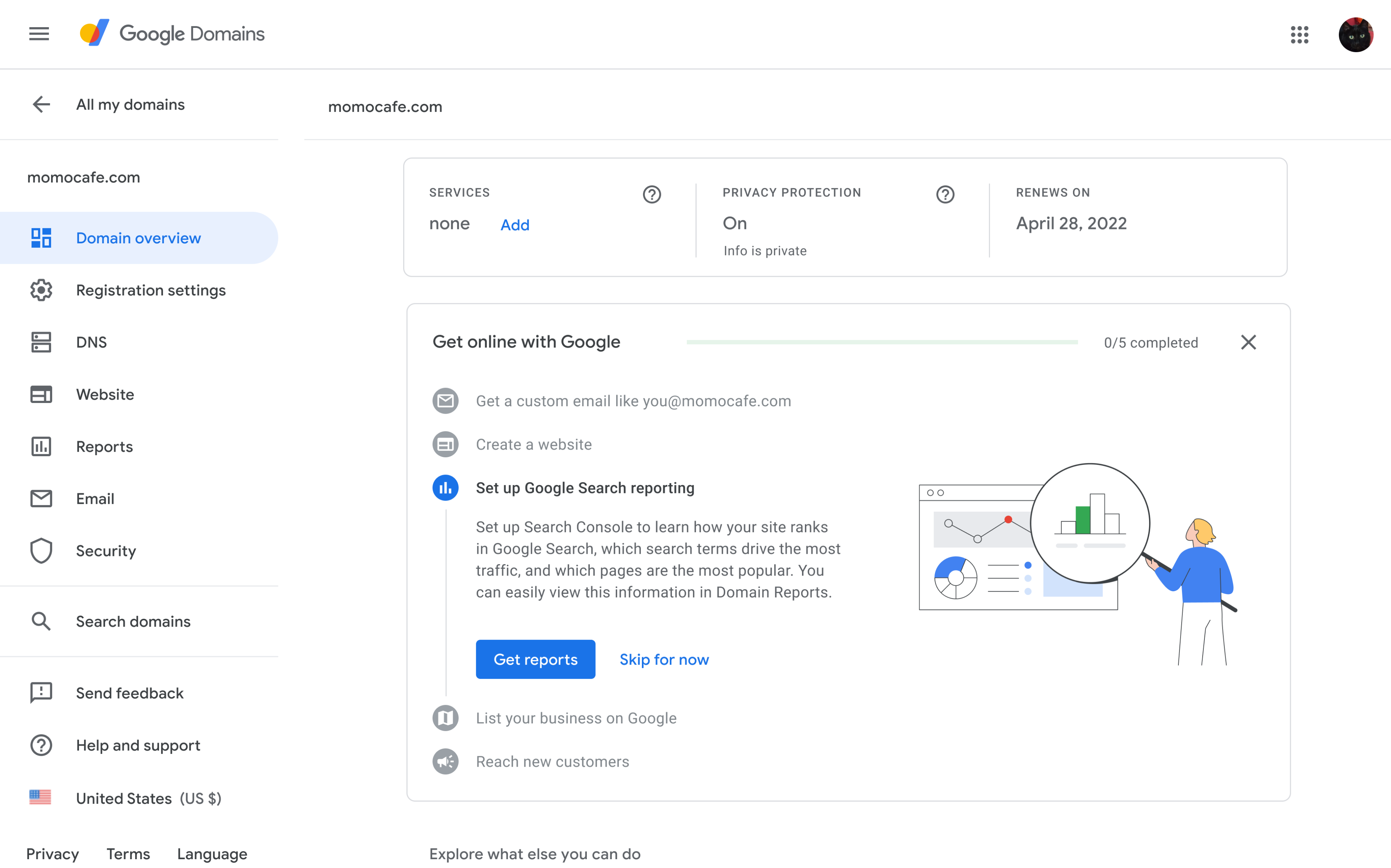Open the Website section
Screen dimensions: 1391x868
point(138,395)
